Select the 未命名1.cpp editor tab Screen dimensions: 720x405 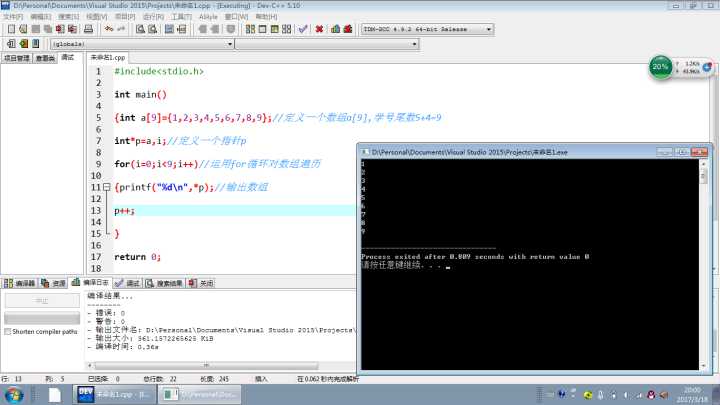pyautogui.click(x=107, y=57)
